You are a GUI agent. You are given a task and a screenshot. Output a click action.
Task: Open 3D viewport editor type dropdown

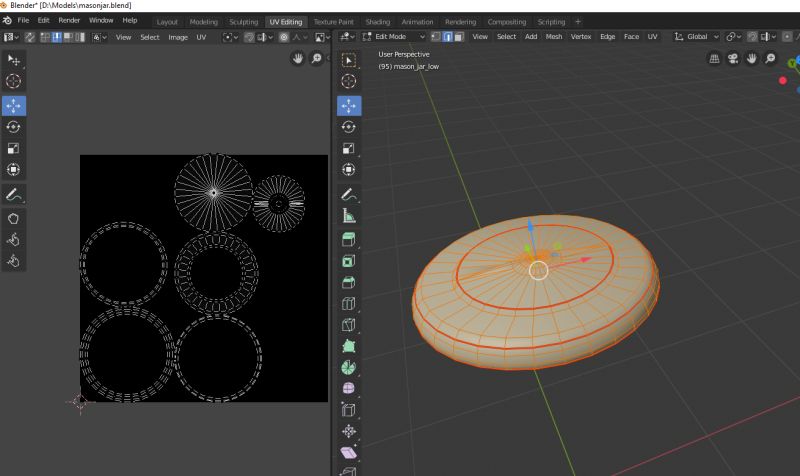click(x=347, y=37)
